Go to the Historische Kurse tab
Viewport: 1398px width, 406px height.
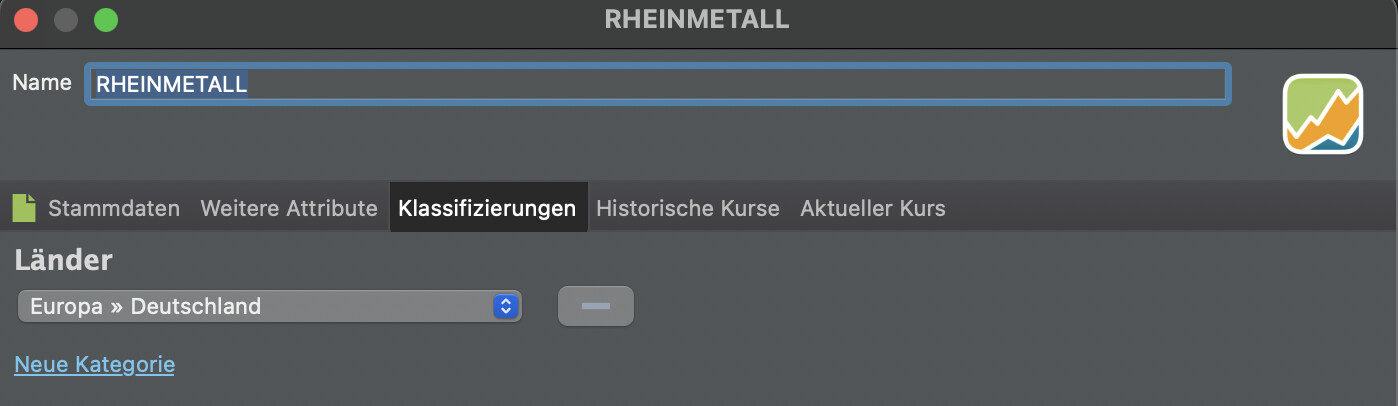coord(688,208)
